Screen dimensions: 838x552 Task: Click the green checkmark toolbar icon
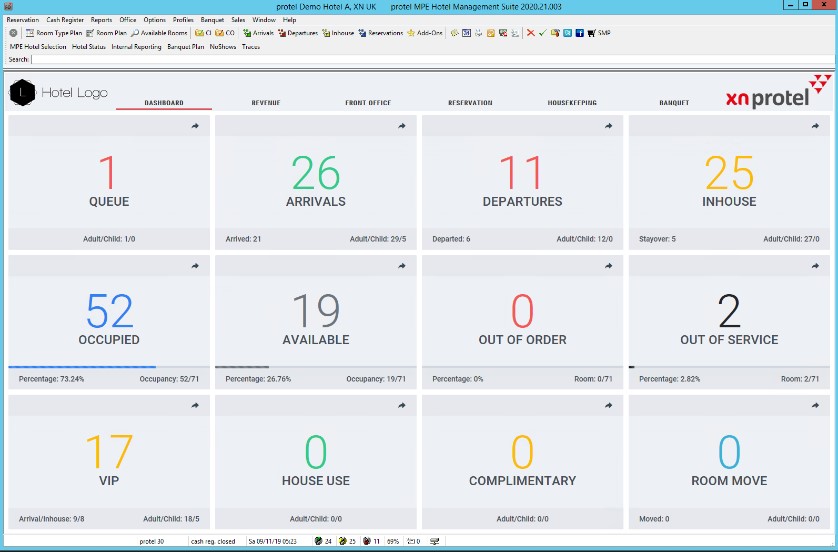[542, 33]
